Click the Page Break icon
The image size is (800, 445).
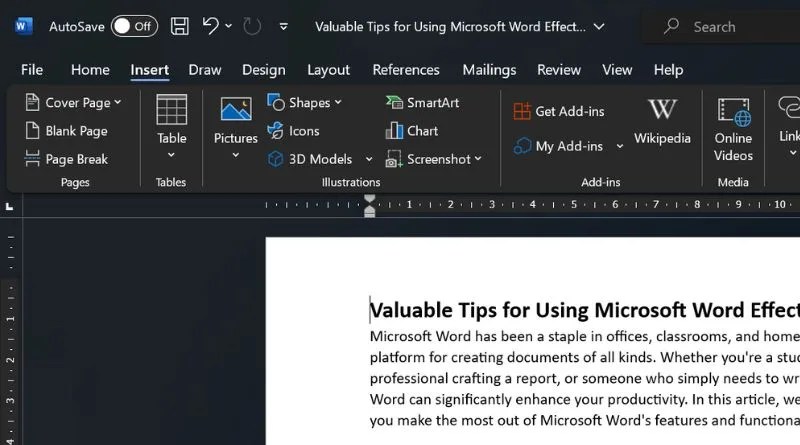click(x=32, y=159)
